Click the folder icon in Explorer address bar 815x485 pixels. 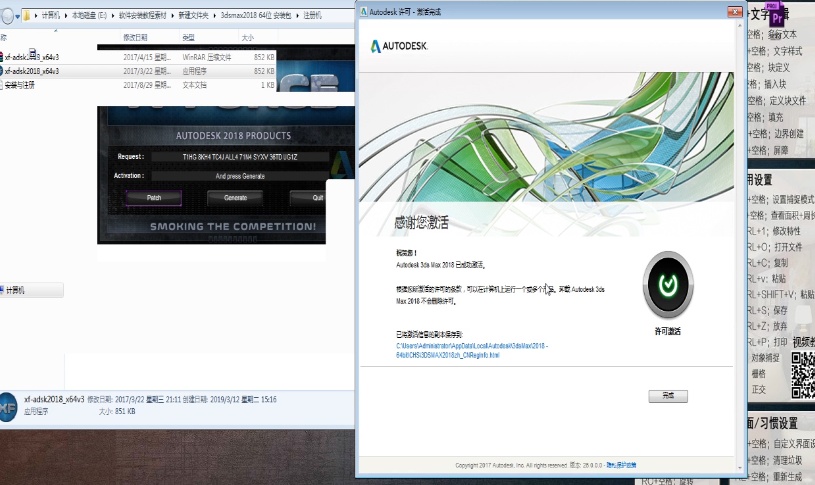(x=27, y=16)
